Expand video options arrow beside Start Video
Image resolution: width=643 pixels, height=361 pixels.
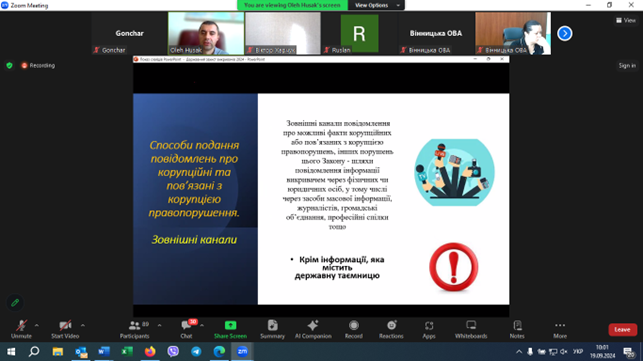coord(83,325)
